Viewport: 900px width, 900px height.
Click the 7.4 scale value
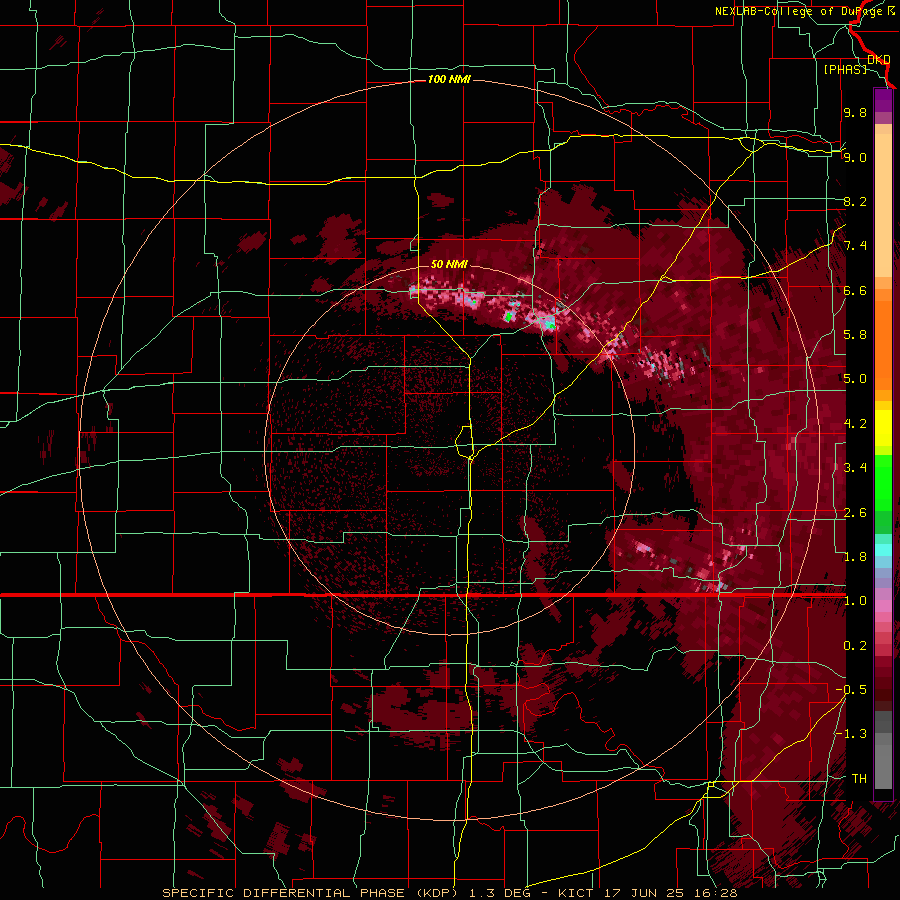tap(855, 246)
